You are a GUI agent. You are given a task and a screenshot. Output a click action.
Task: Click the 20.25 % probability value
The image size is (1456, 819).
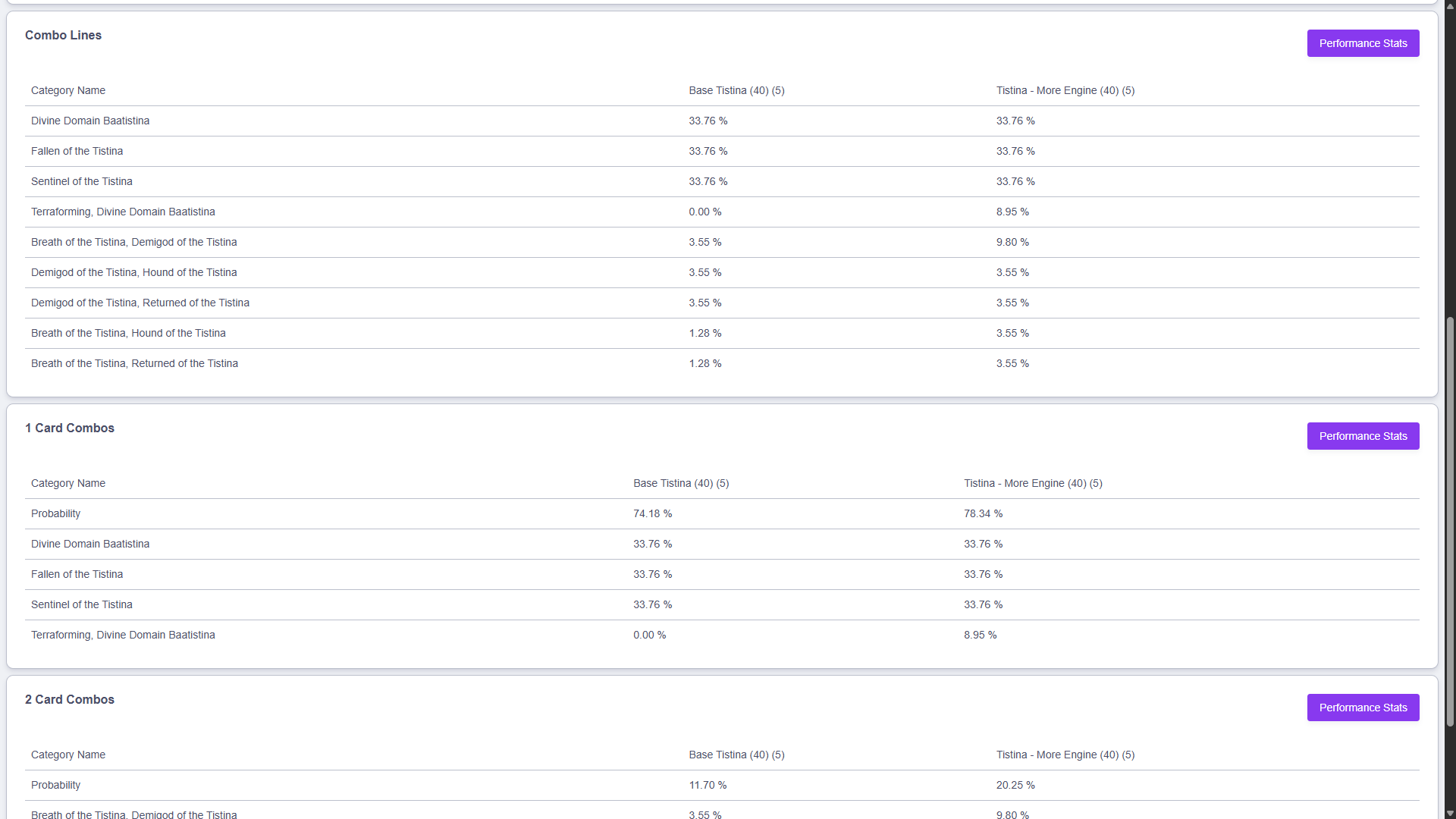click(1015, 785)
